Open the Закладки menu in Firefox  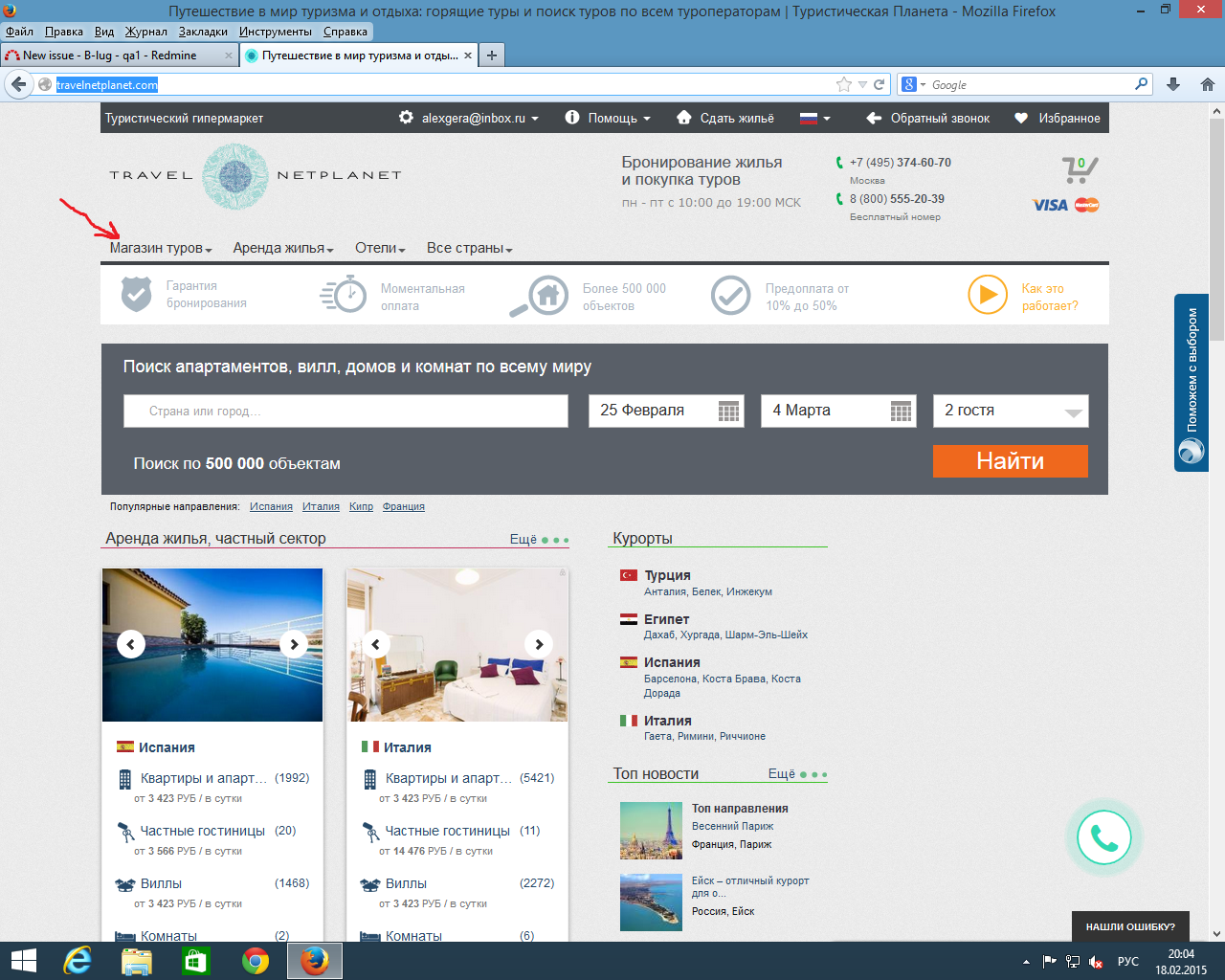(203, 32)
